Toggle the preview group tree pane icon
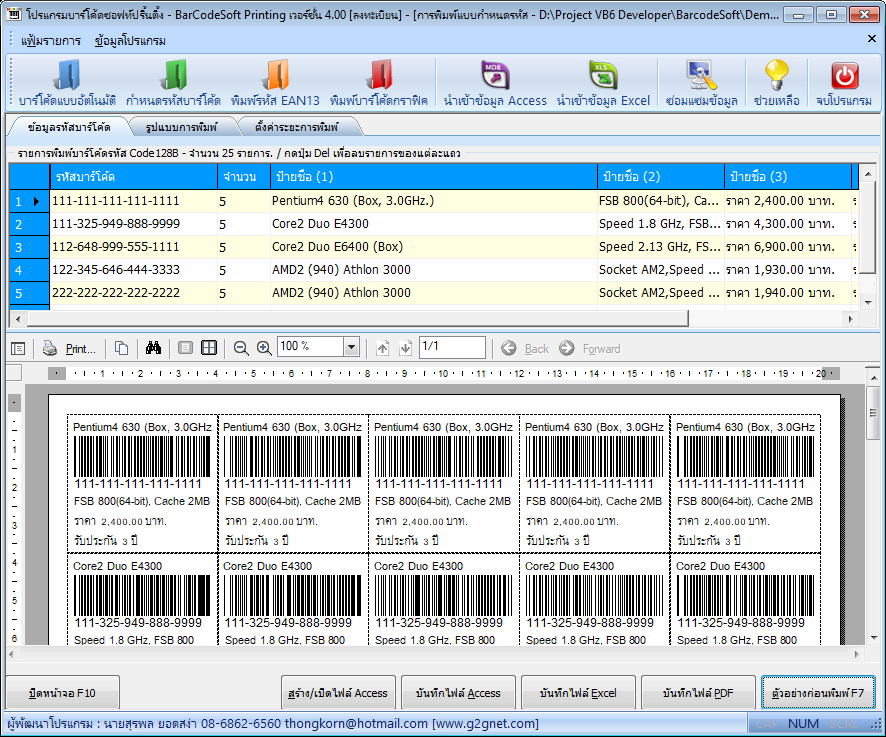The width and height of the screenshot is (886, 737). [18, 349]
